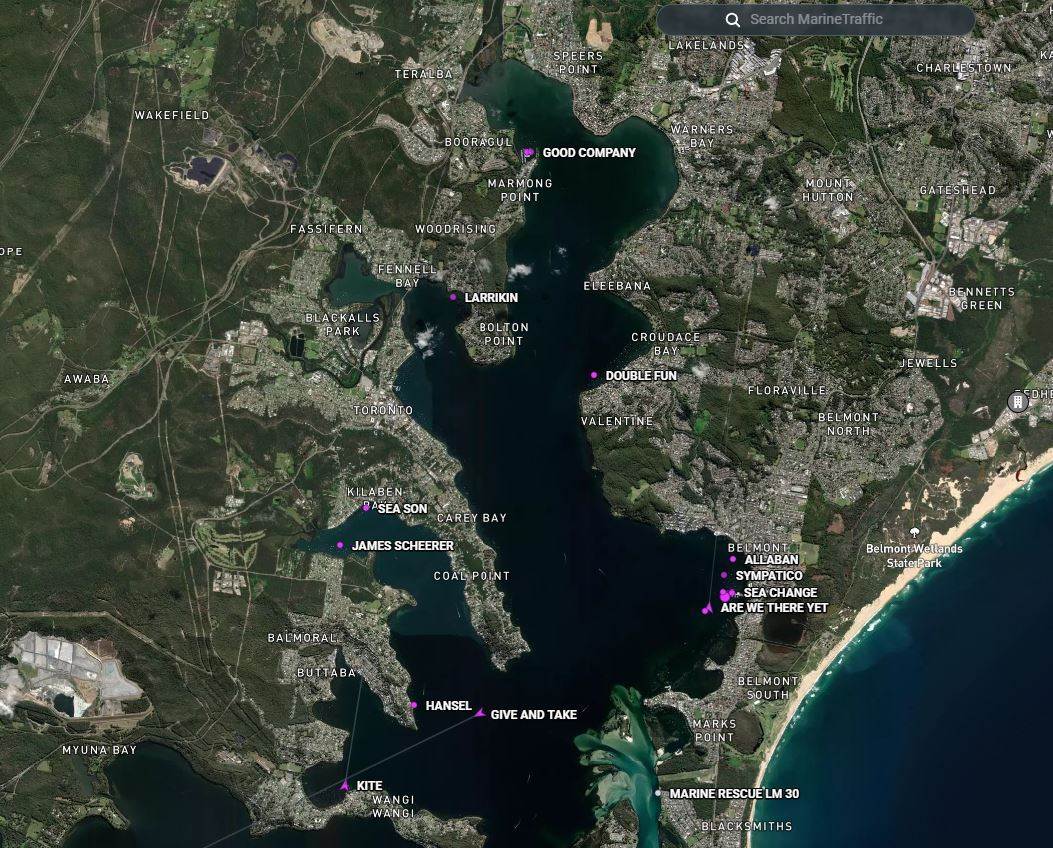Select the LARRIKIN vessel dot
1053x848 pixels.
pyautogui.click(x=453, y=297)
